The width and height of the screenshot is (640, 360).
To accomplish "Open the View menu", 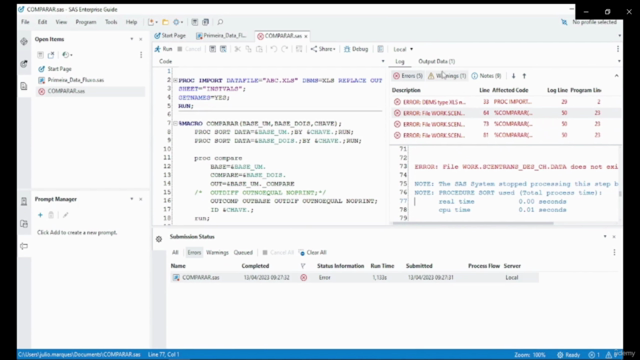I will tap(61, 22).
